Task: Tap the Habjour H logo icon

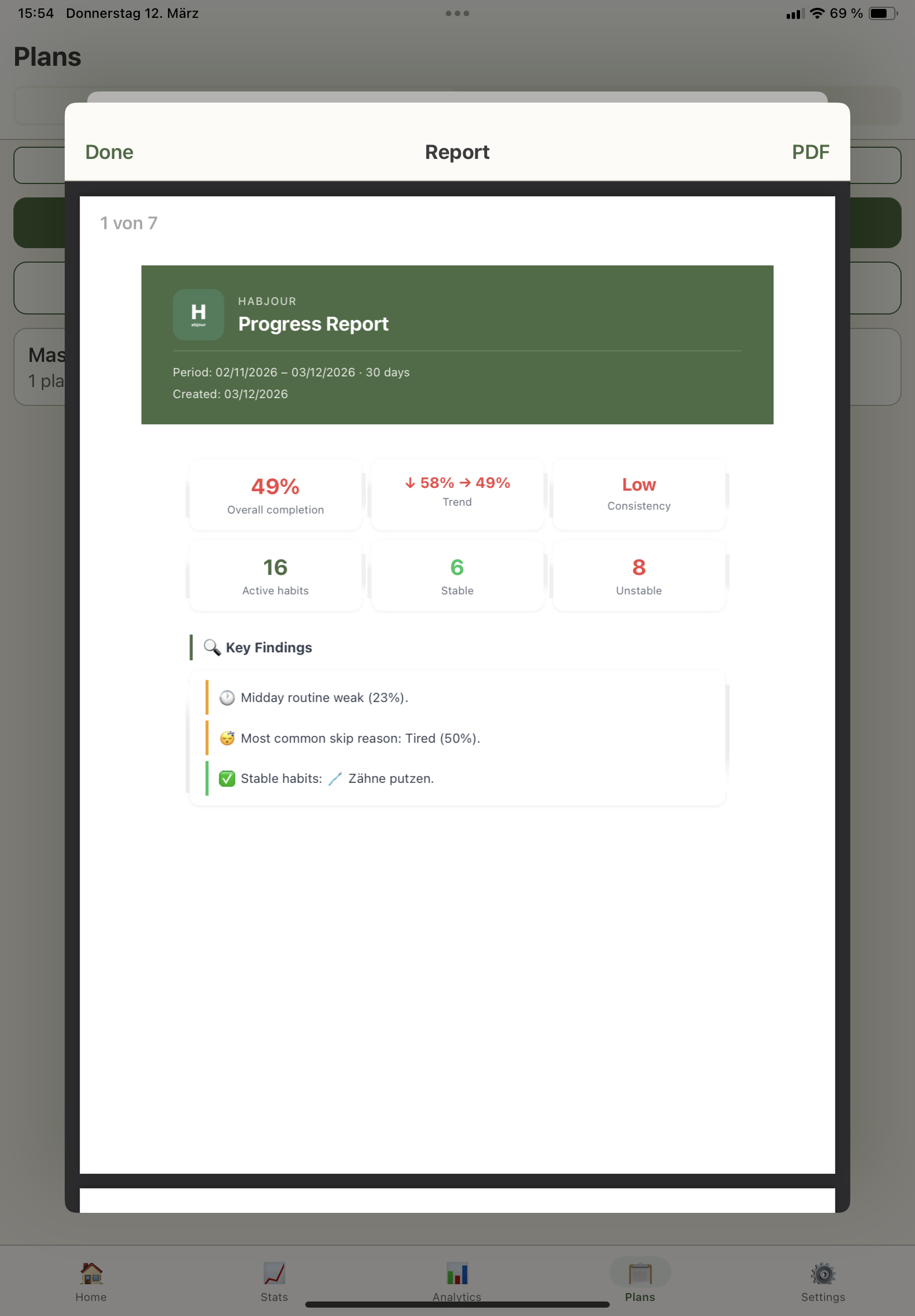Action: coord(199,315)
